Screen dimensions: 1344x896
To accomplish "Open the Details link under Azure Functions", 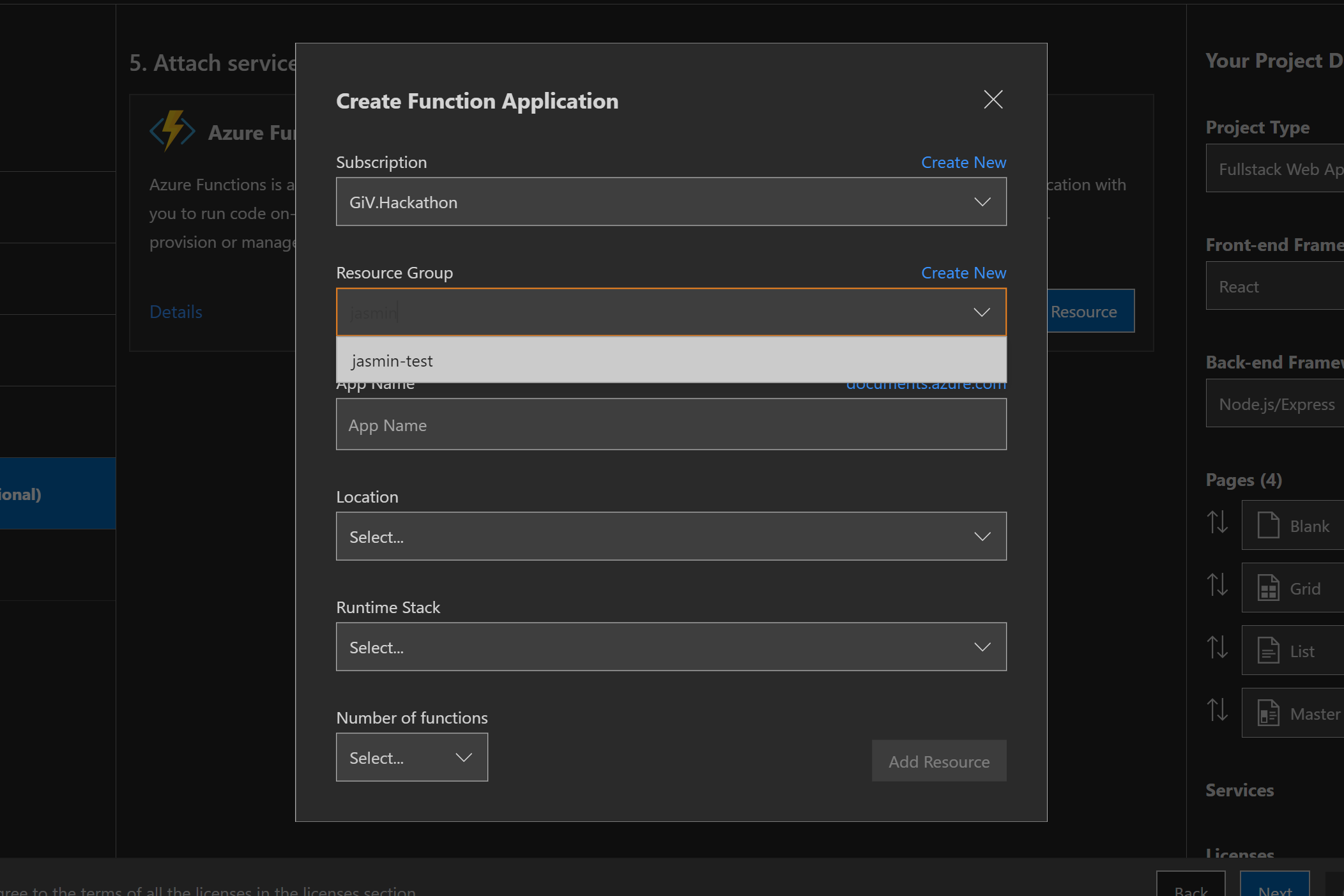I will click(x=175, y=311).
